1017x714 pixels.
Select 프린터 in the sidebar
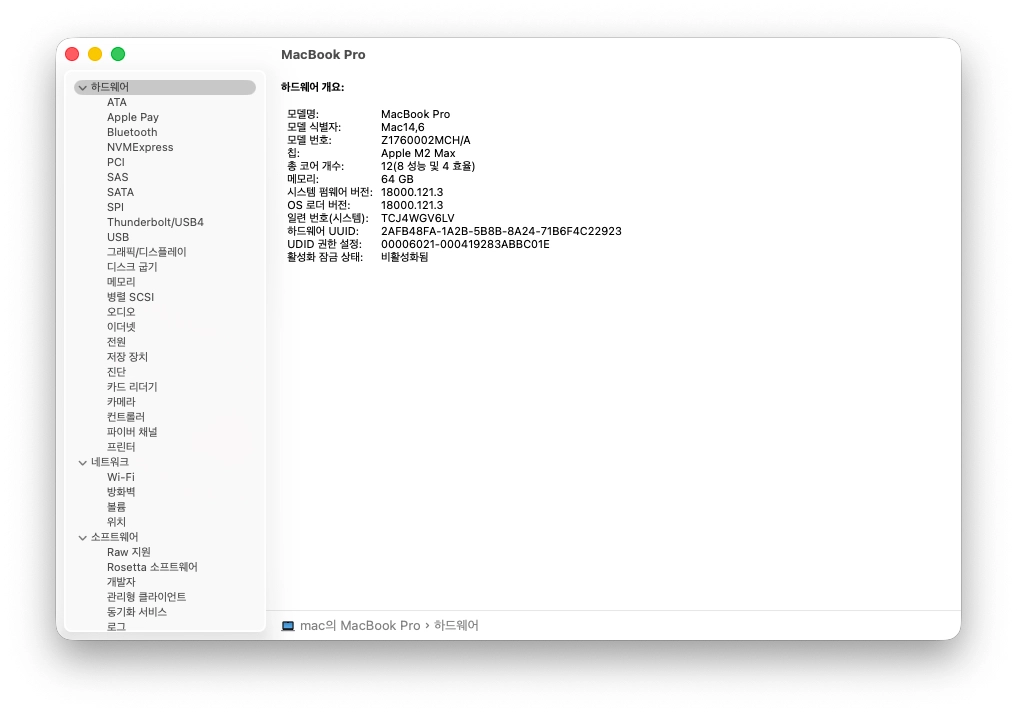(121, 447)
